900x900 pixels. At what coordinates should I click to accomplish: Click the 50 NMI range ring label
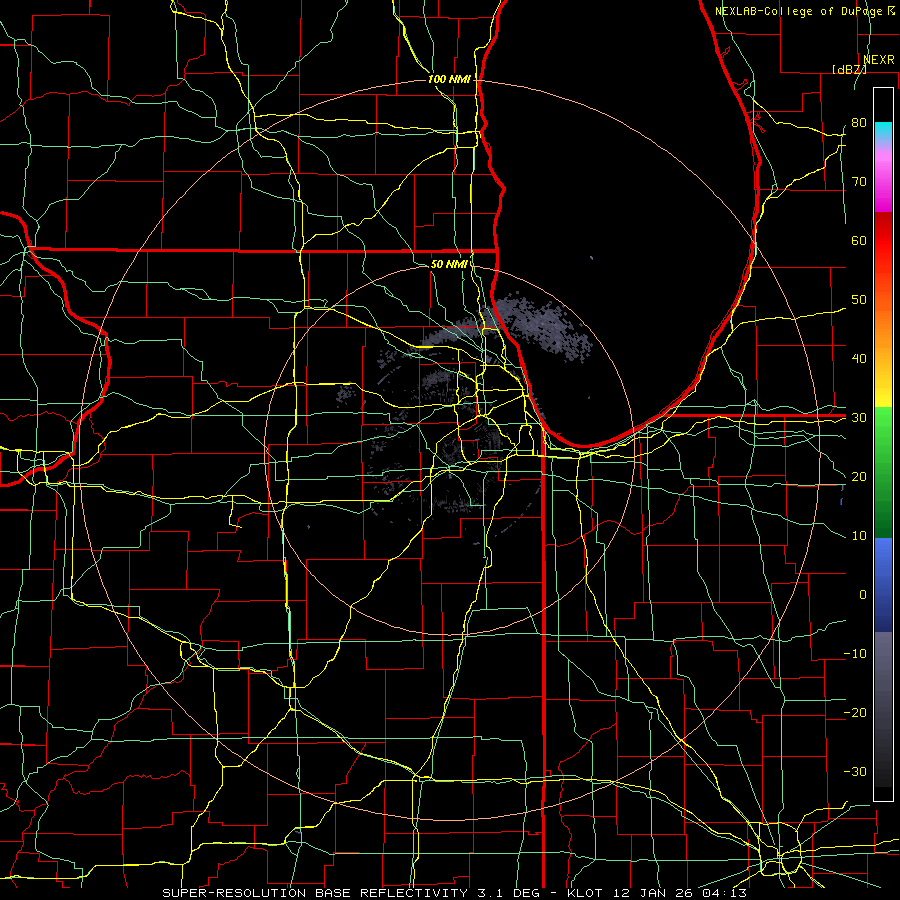point(449,264)
